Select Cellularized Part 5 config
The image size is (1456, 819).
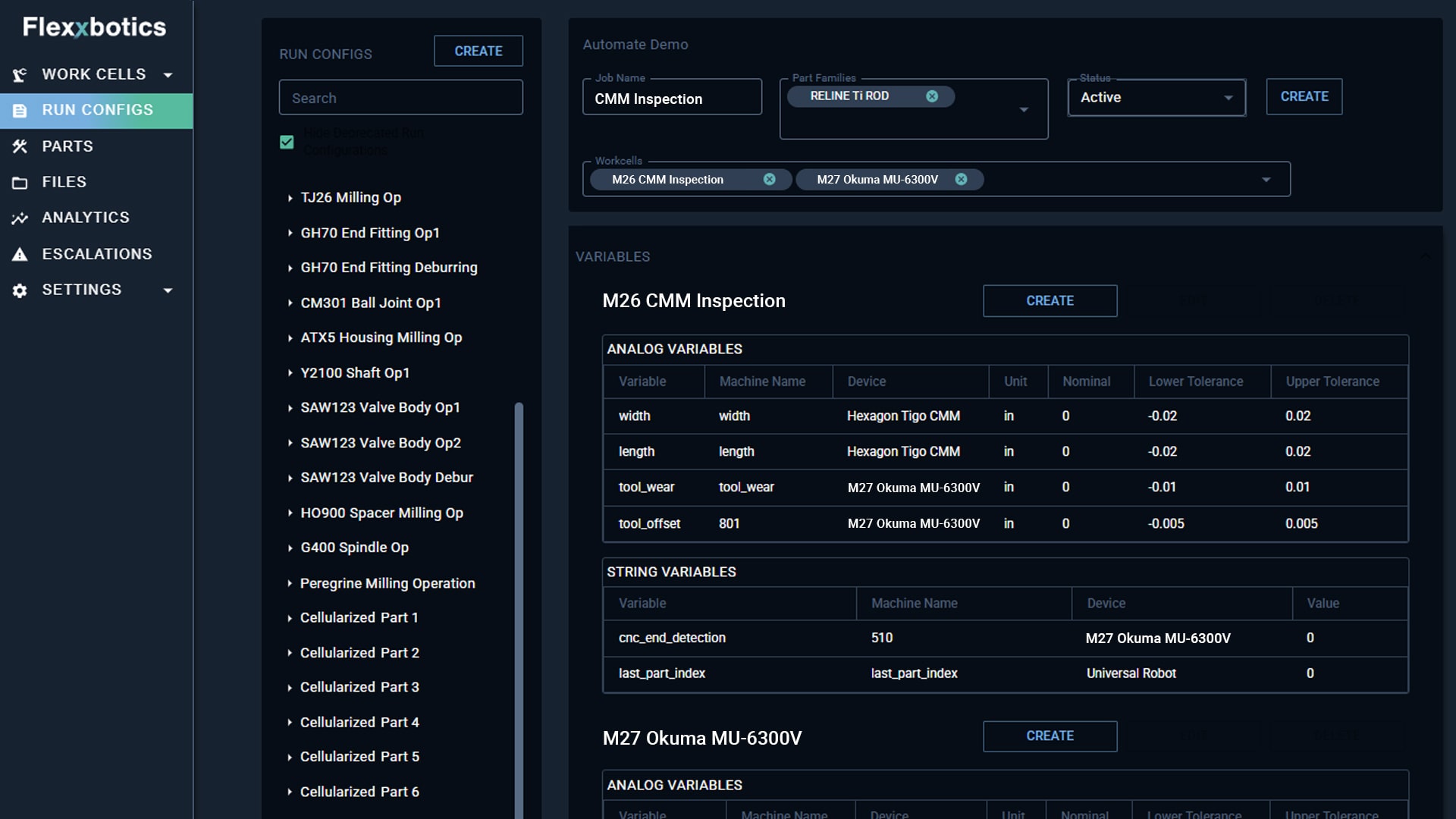pyautogui.click(x=359, y=757)
